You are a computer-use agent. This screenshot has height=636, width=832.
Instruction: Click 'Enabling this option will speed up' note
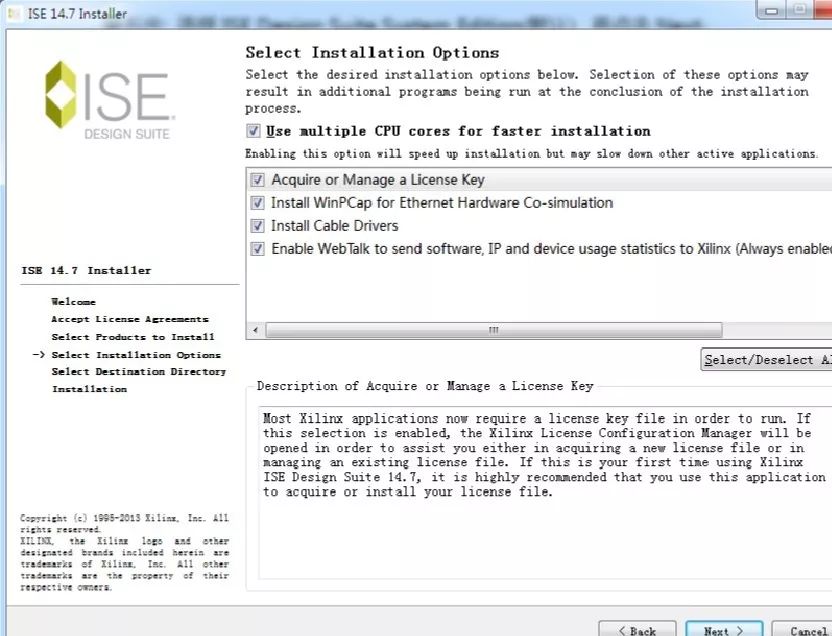(x=531, y=154)
